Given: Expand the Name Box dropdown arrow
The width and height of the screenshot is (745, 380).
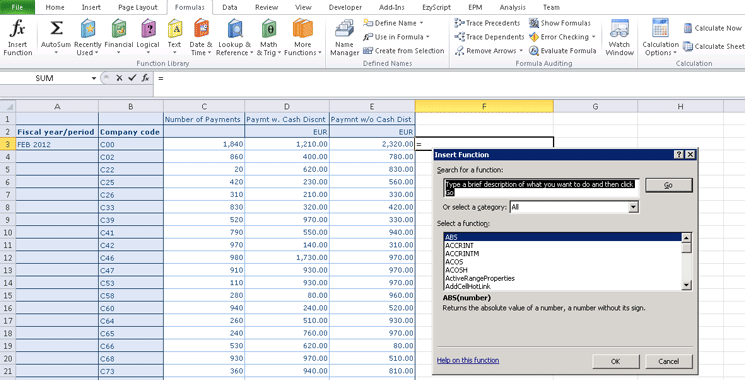Looking at the screenshot, I should click(x=94, y=78).
